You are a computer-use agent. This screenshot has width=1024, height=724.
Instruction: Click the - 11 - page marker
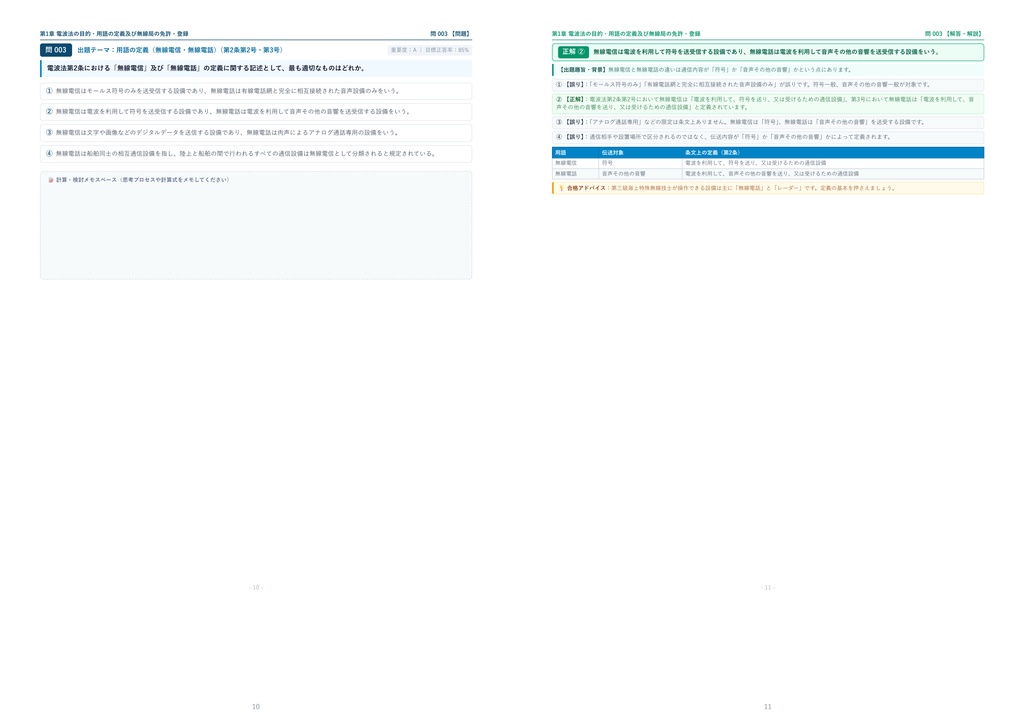point(768,588)
